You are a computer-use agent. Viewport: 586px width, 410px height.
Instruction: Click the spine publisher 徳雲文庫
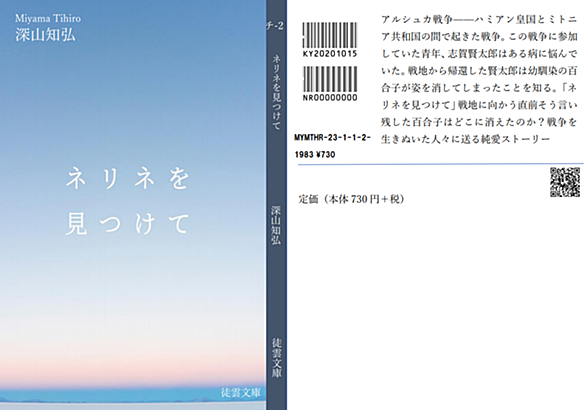(277, 358)
